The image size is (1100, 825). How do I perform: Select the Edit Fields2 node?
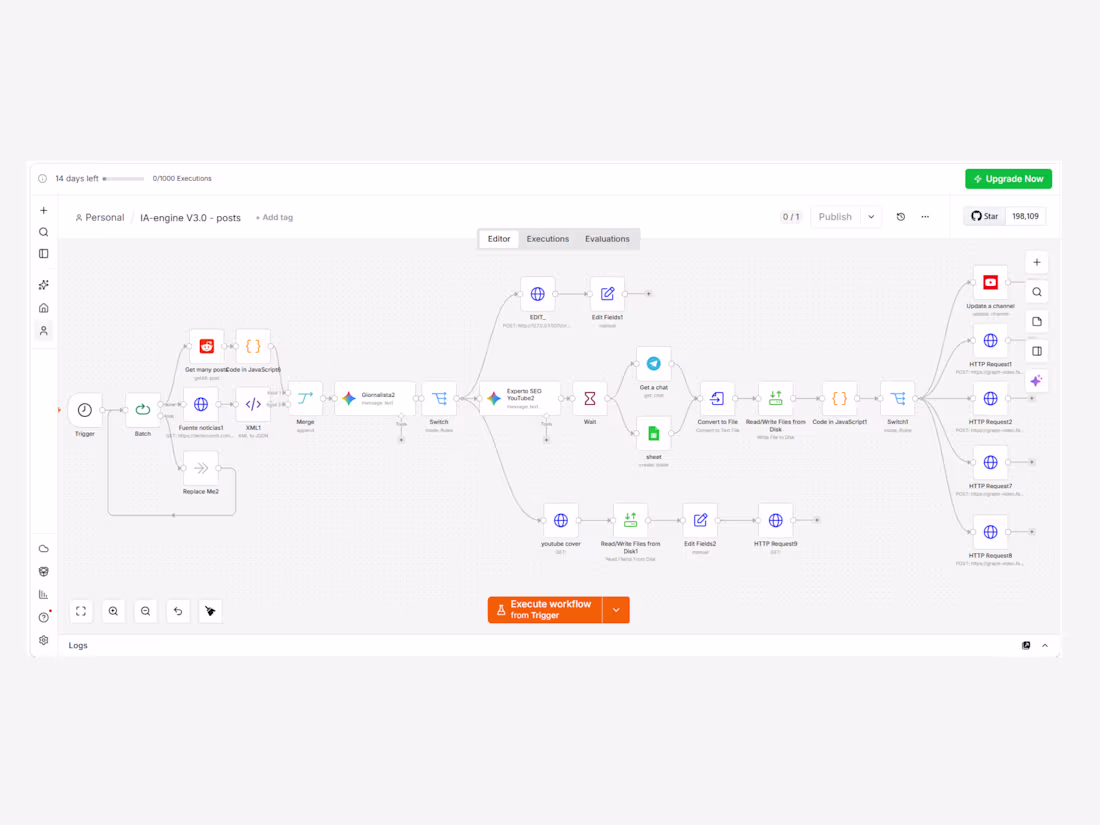(700, 521)
